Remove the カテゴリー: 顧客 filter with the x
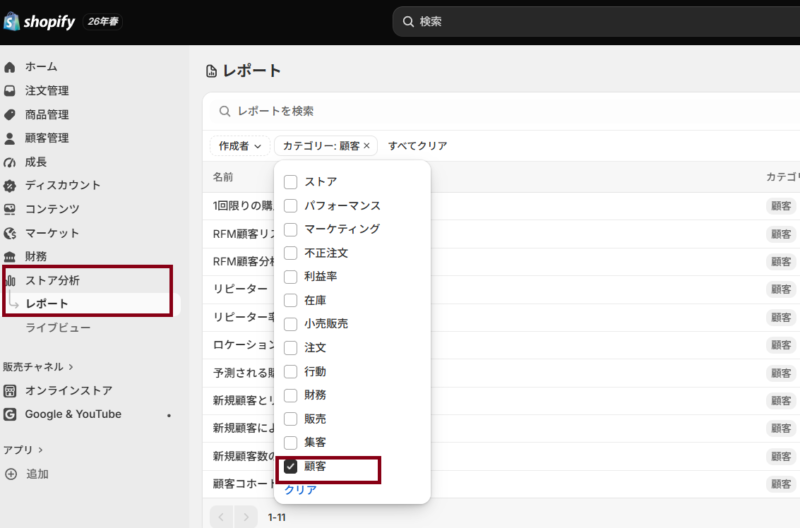 pos(366,146)
